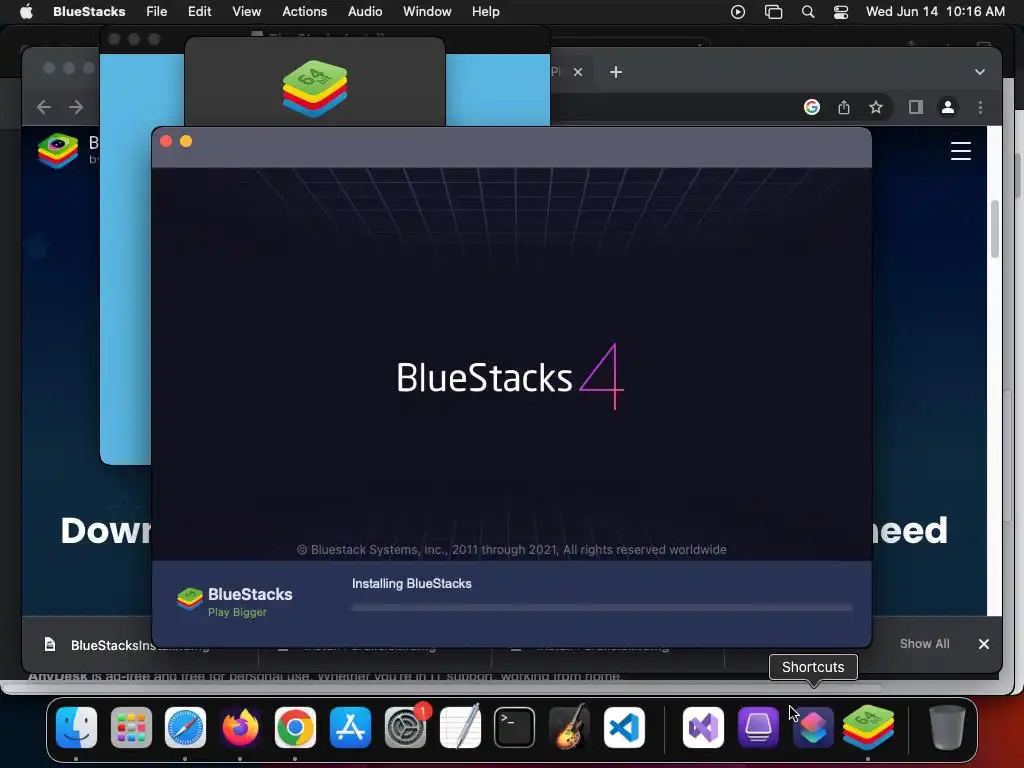The height and width of the screenshot is (768, 1024).
Task: Launch Shortcuts app from the dock
Action: click(813, 727)
